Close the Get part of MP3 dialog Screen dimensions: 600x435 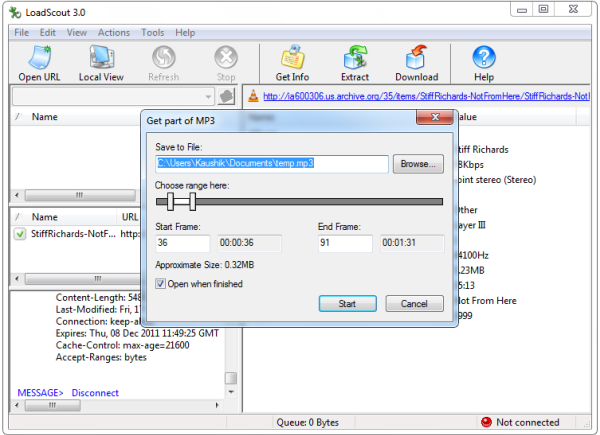click(x=435, y=117)
